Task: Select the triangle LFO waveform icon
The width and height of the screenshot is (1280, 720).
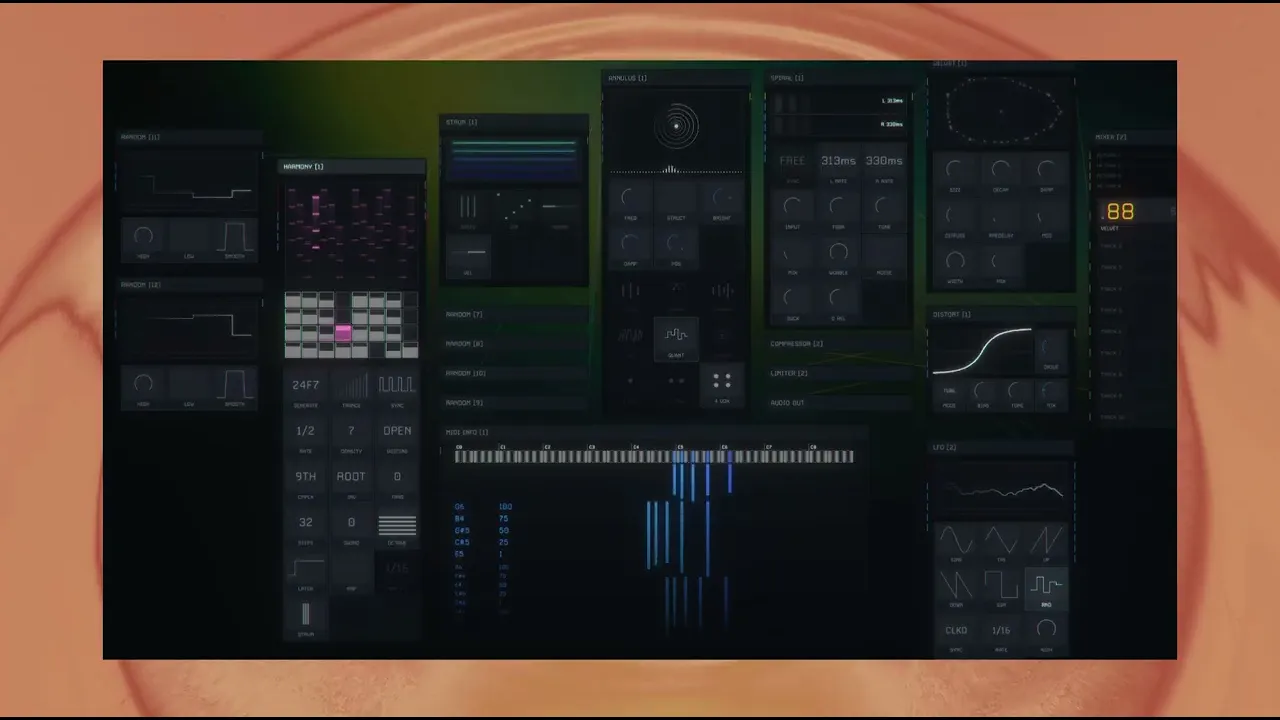Action: (1001, 541)
